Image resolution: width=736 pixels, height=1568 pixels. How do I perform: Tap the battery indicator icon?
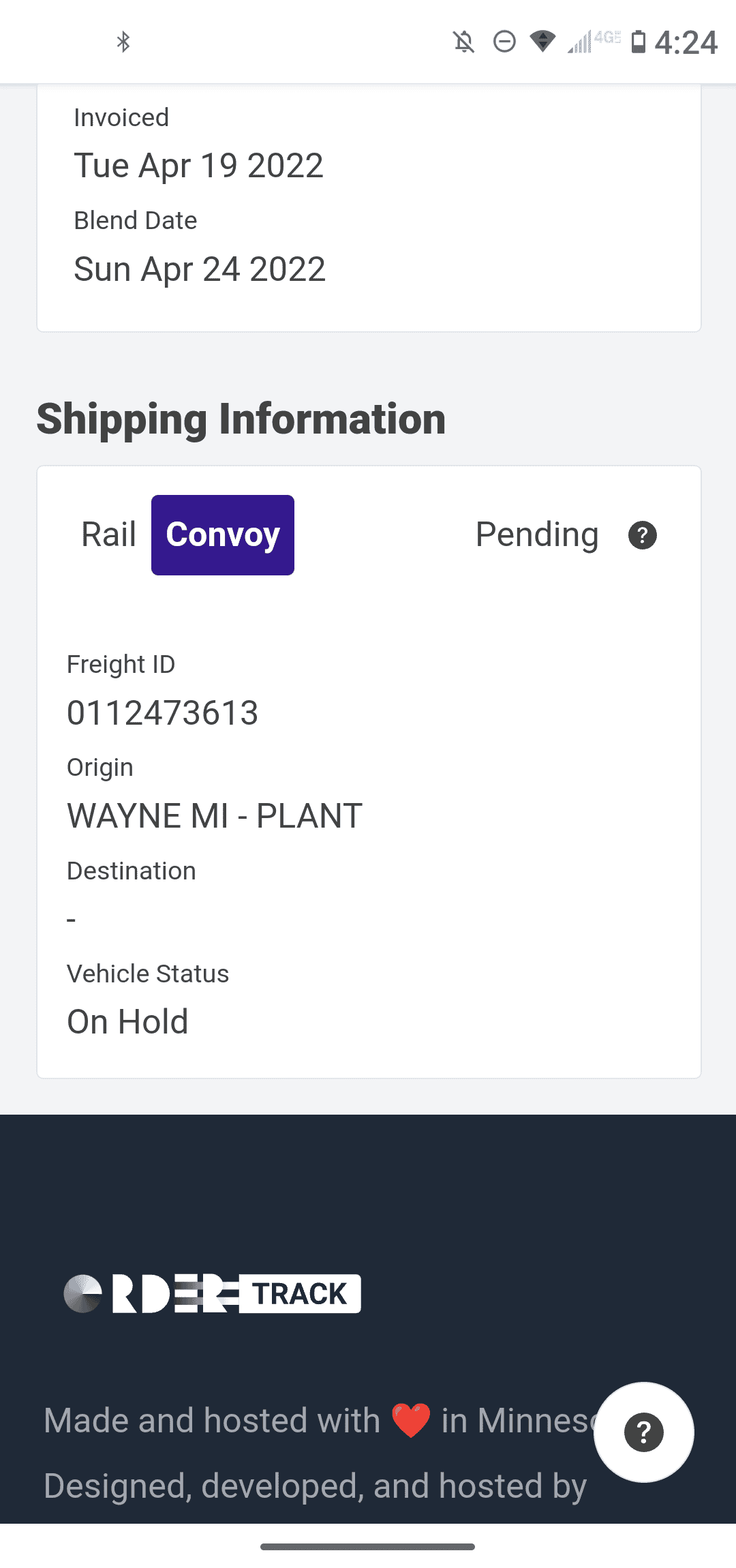click(x=638, y=42)
